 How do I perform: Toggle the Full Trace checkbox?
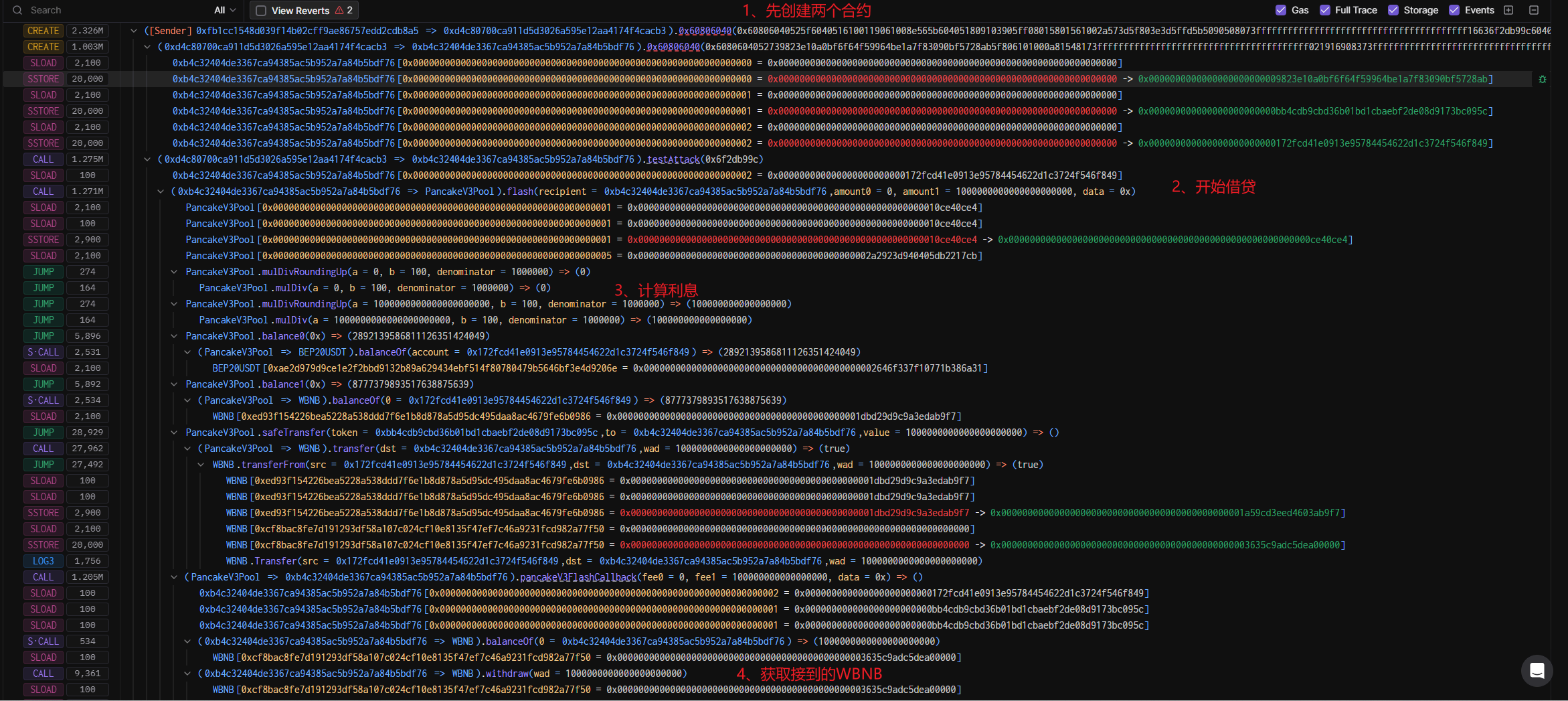(x=1324, y=10)
